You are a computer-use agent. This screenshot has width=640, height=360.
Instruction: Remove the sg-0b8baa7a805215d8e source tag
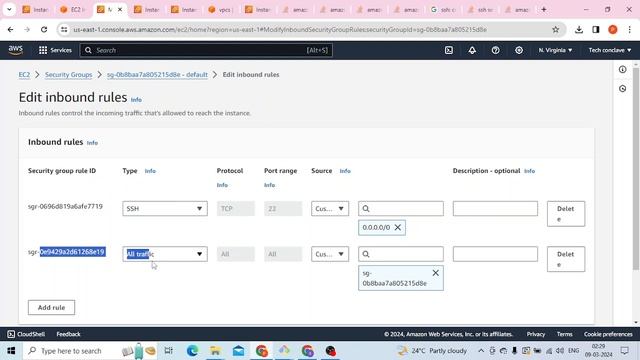[436, 273]
